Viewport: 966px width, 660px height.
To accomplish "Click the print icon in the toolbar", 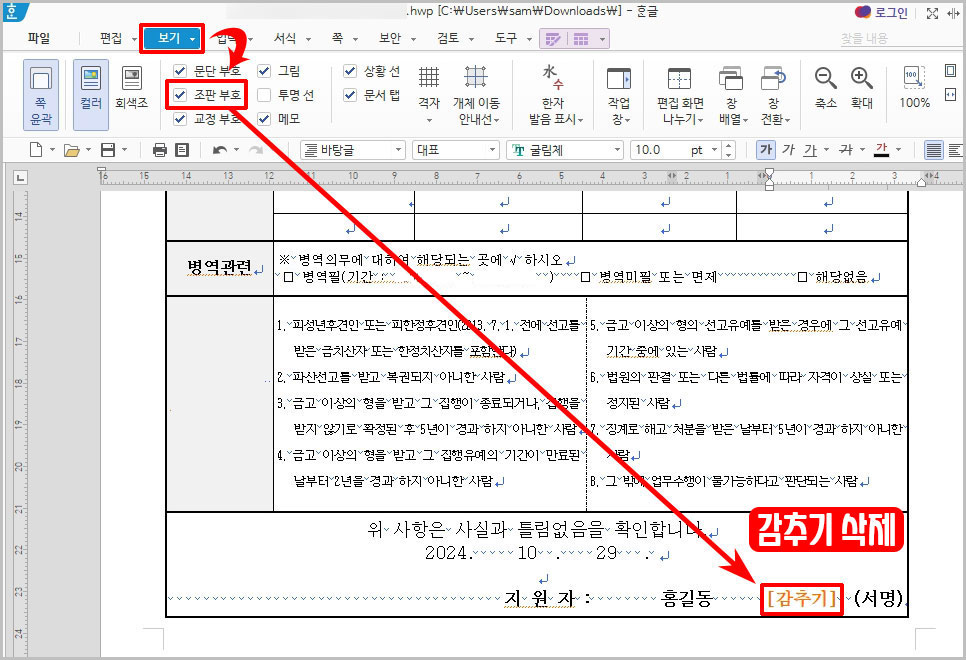I will tap(158, 148).
